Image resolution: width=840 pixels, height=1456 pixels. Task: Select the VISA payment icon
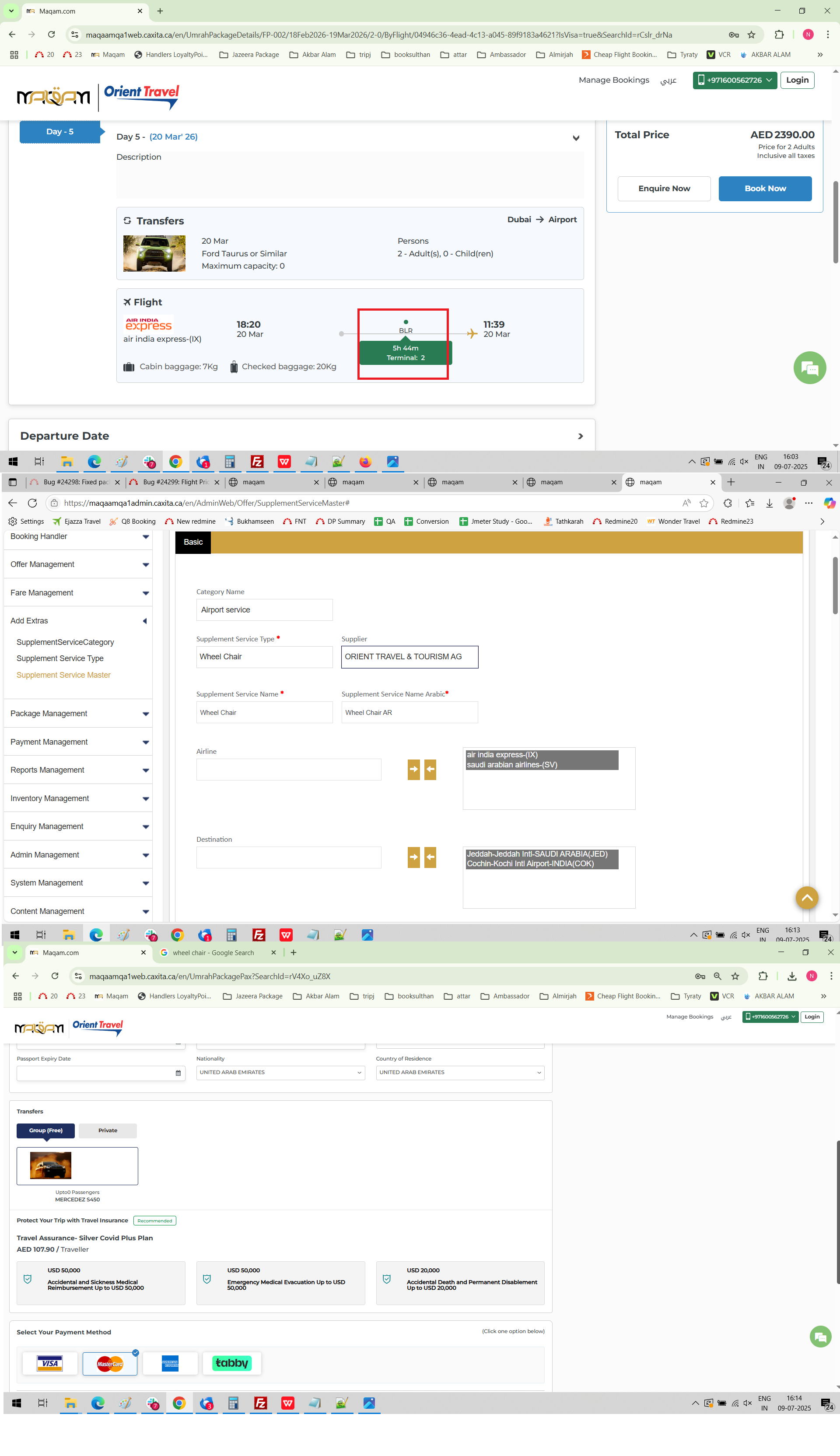pyautogui.click(x=49, y=1364)
